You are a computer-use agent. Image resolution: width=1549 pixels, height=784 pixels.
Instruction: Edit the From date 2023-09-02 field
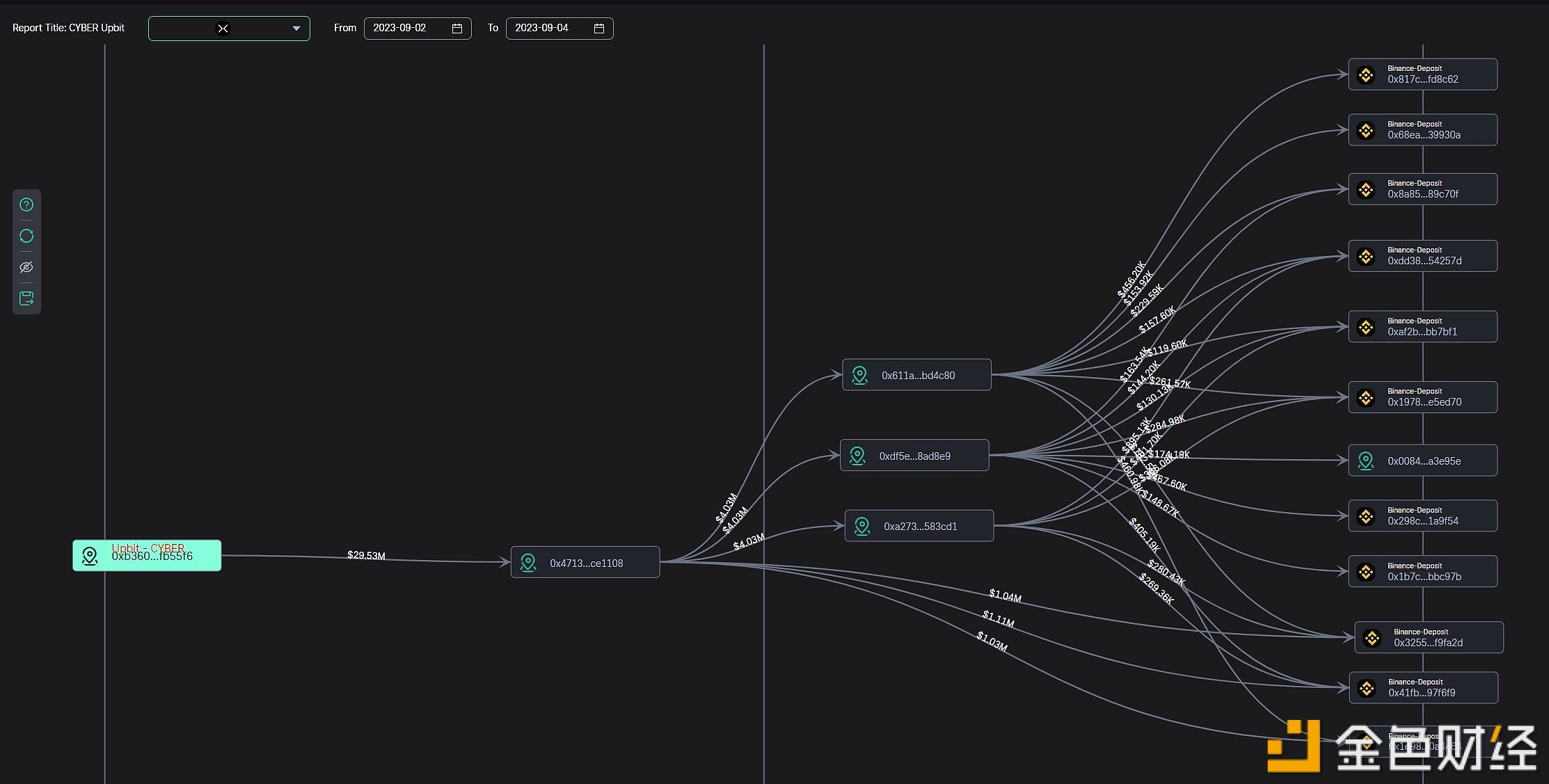[418, 29]
